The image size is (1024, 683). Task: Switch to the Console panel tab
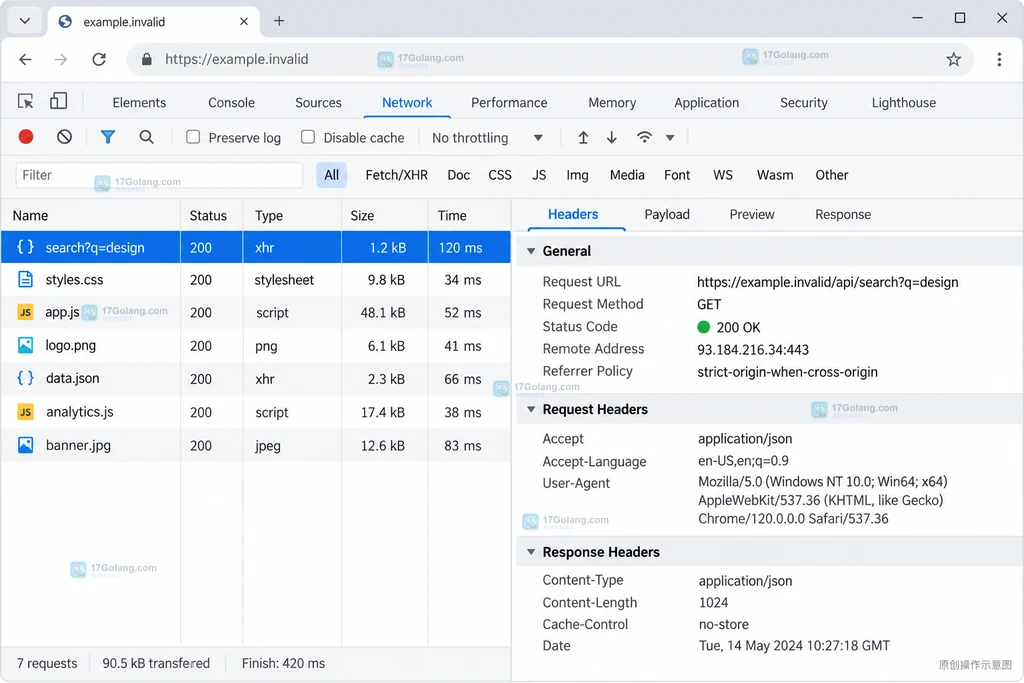click(x=231, y=103)
